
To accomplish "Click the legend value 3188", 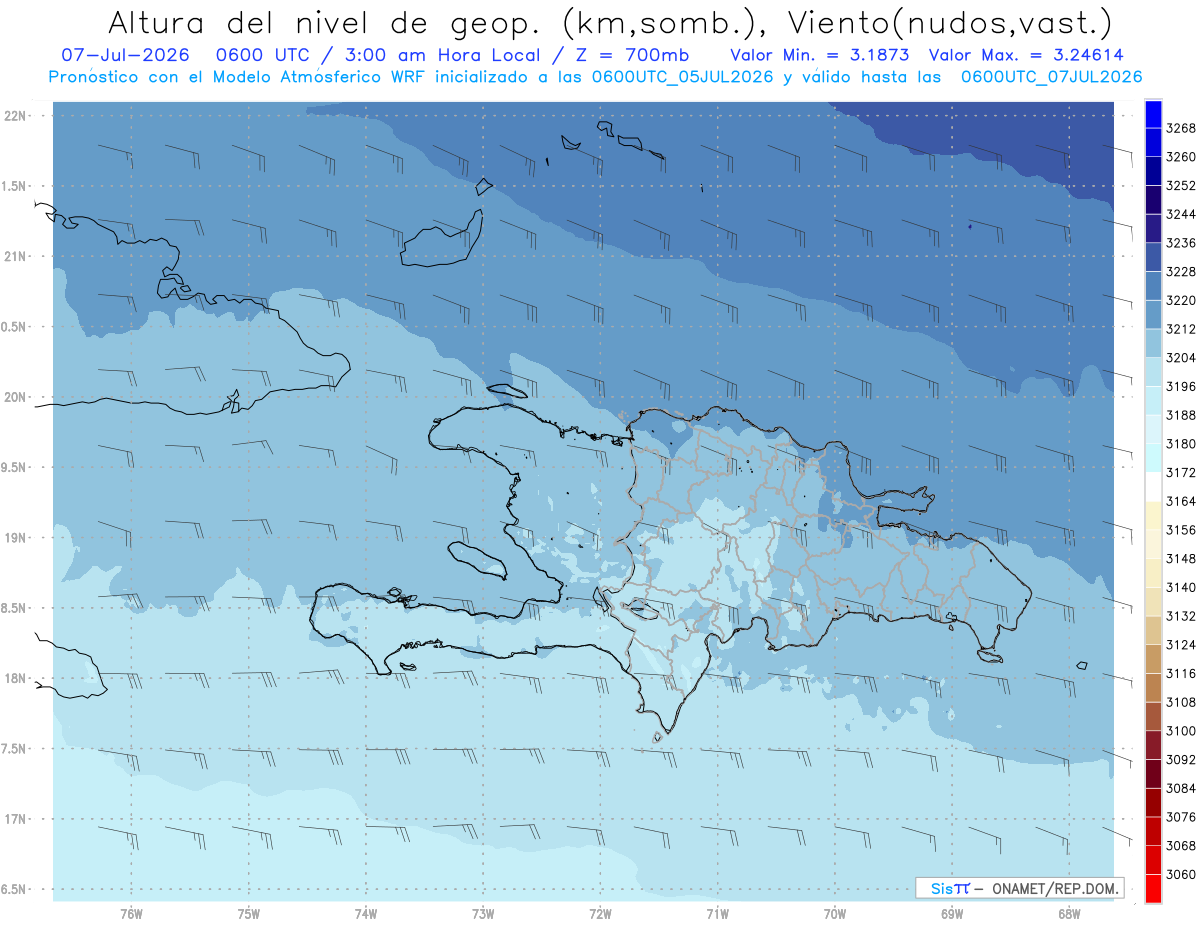I will point(1180,415).
